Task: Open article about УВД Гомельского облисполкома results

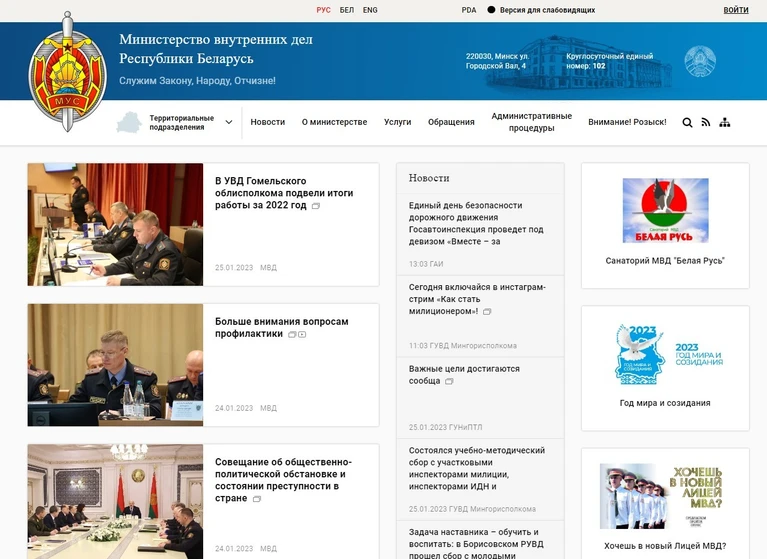Action: (284, 192)
